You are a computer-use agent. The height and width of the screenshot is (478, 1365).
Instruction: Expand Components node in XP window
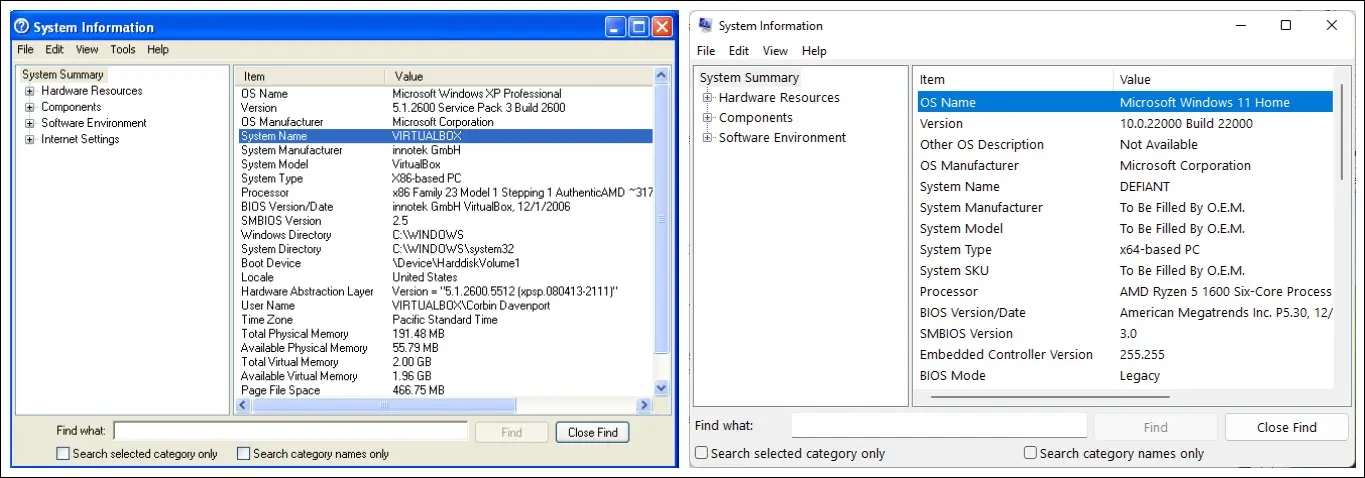(x=30, y=107)
